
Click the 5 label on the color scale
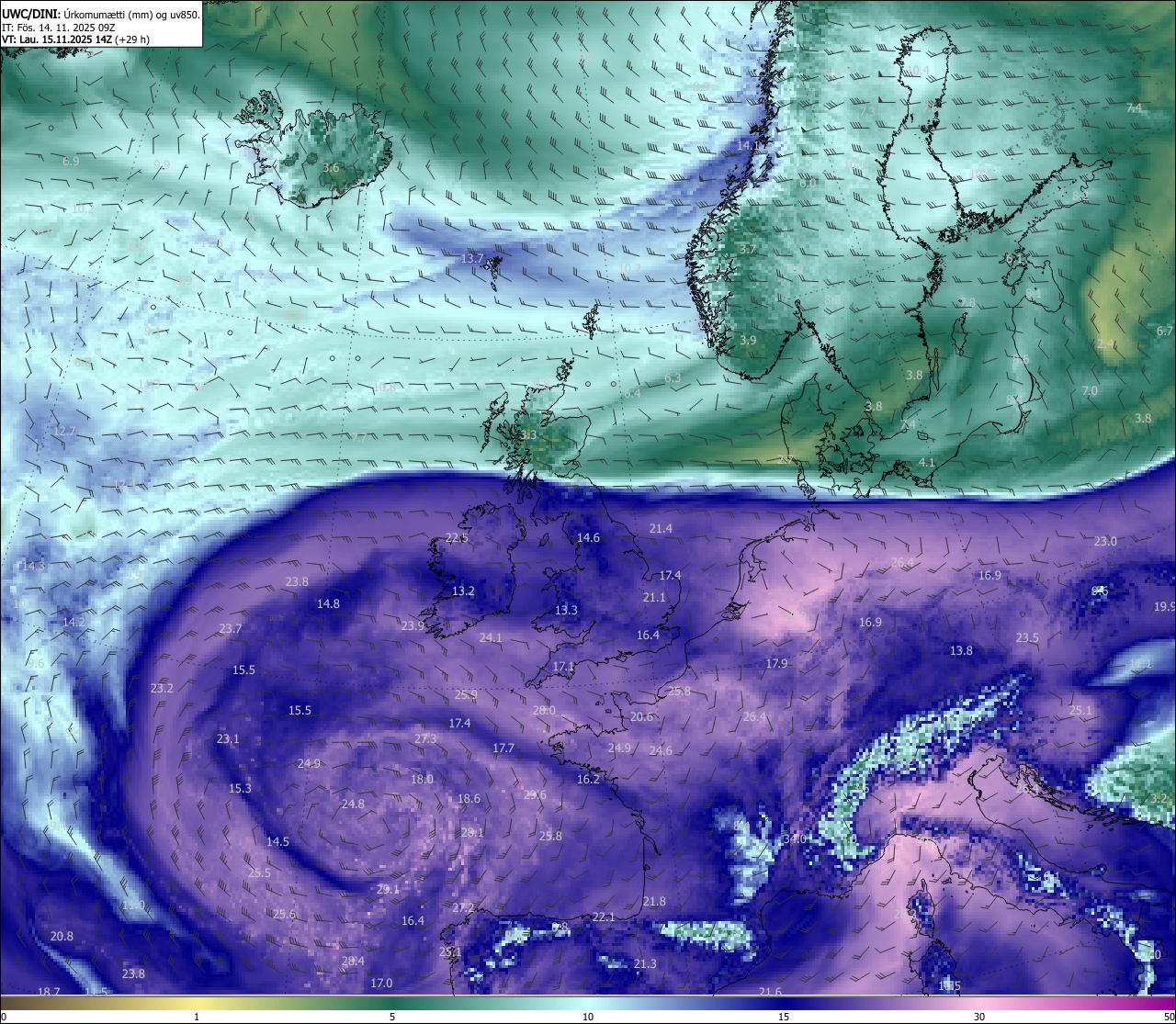tap(392, 1017)
